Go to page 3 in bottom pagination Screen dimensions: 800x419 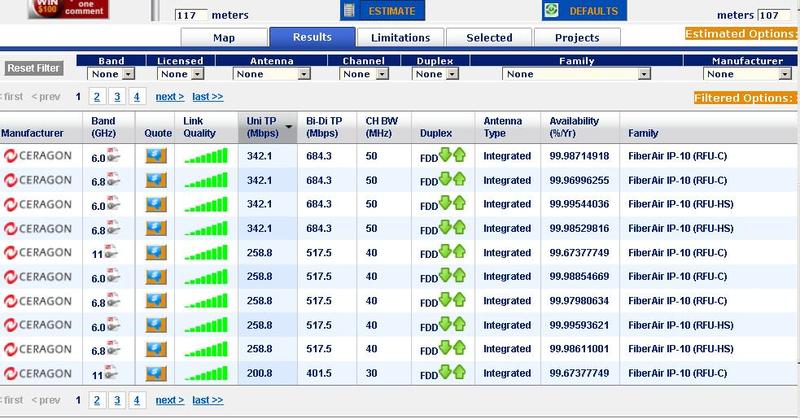(x=117, y=400)
